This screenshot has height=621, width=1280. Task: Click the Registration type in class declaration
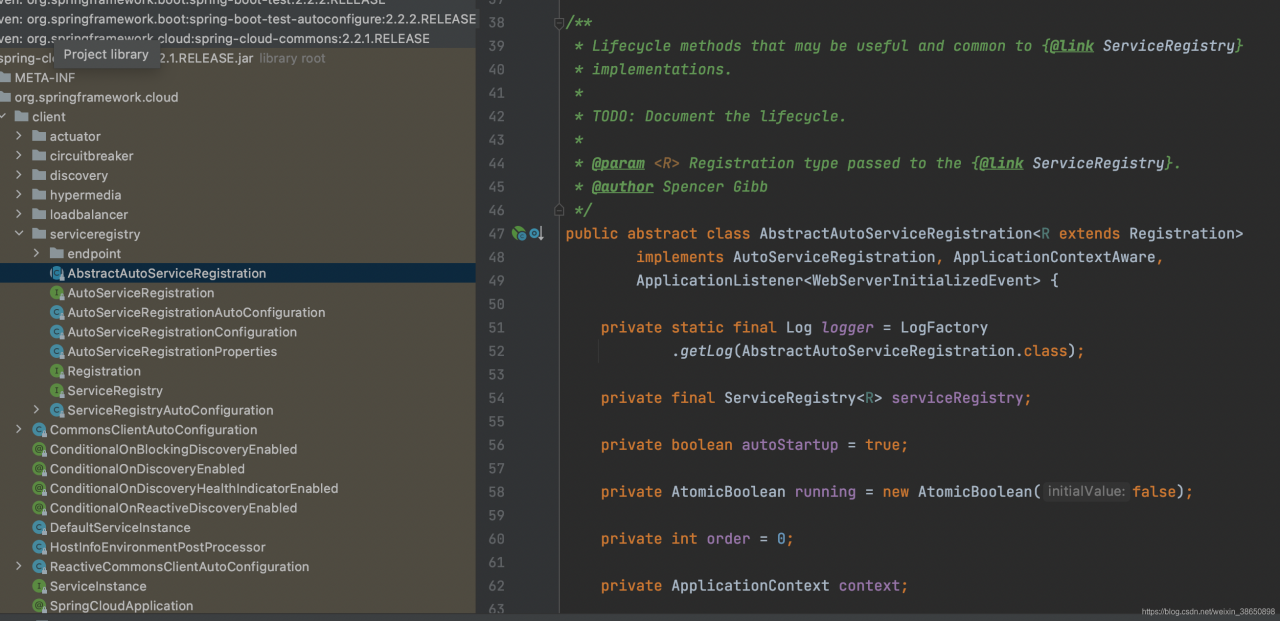point(1185,234)
